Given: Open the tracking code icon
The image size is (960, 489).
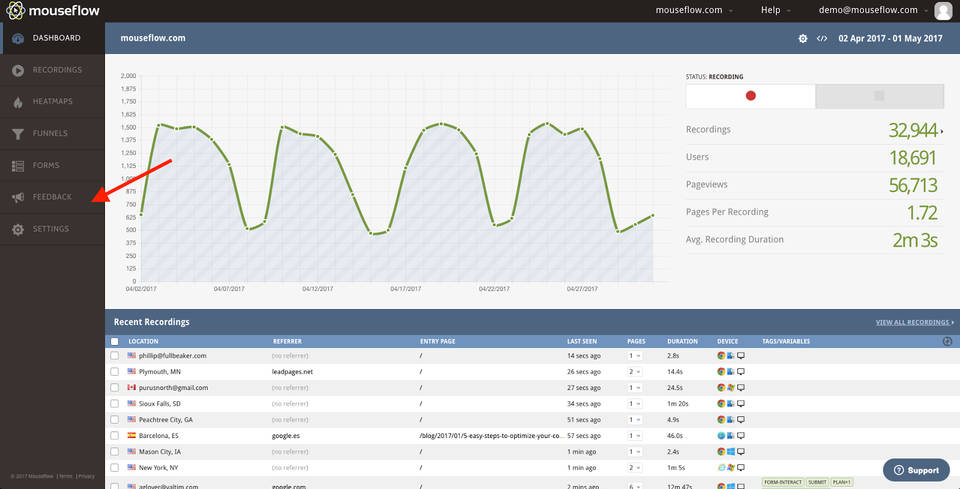Looking at the screenshot, I should coord(821,39).
